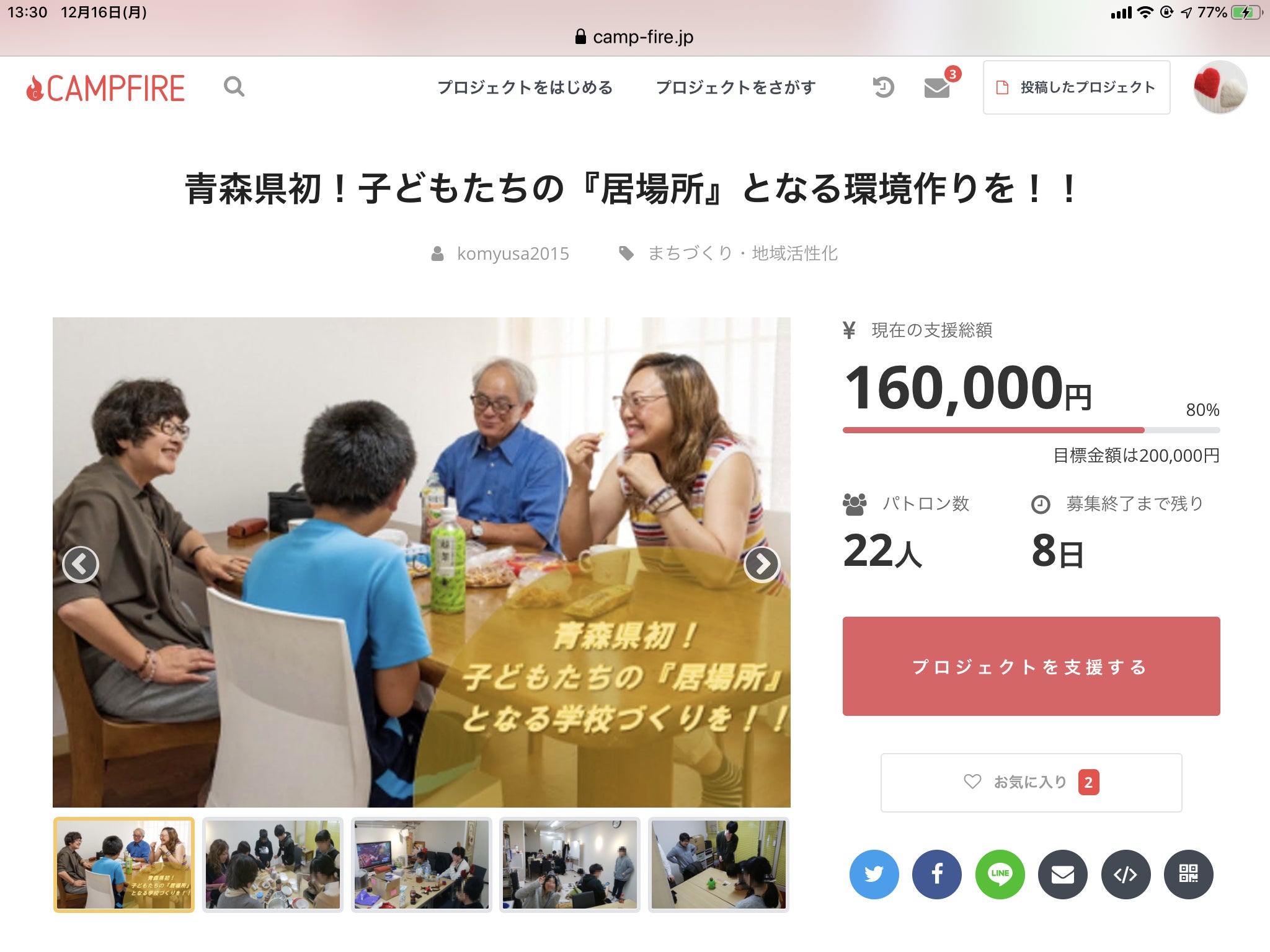Open the messages envelope with 3 notifications

[937, 87]
